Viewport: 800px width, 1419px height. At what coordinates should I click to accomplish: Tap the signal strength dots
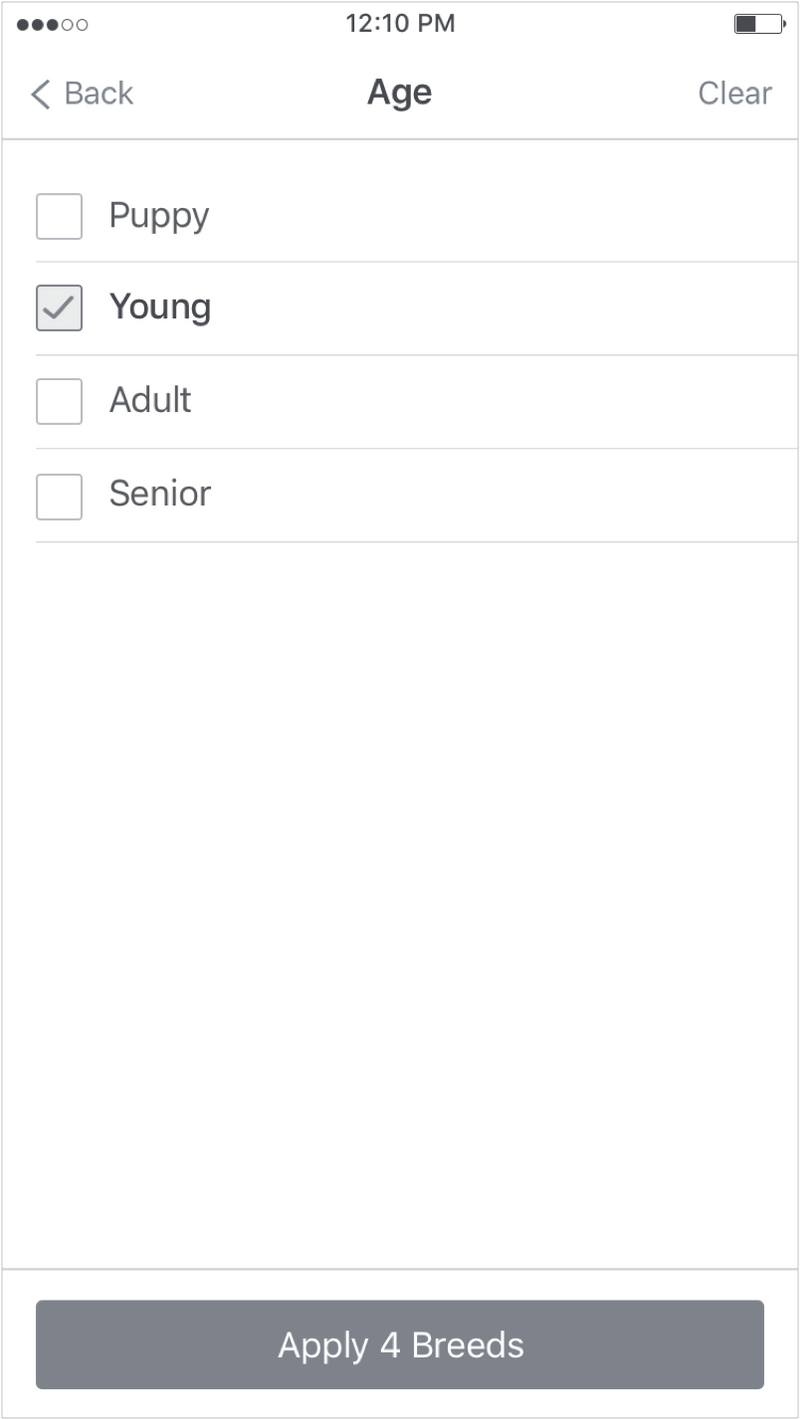(52, 24)
